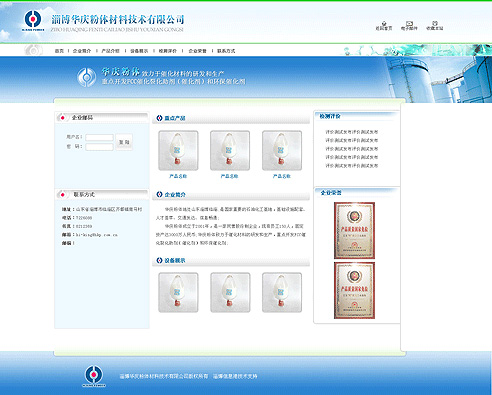492x395 pixels.
Task: Click the 登陆 login button
Action: (x=124, y=142)
